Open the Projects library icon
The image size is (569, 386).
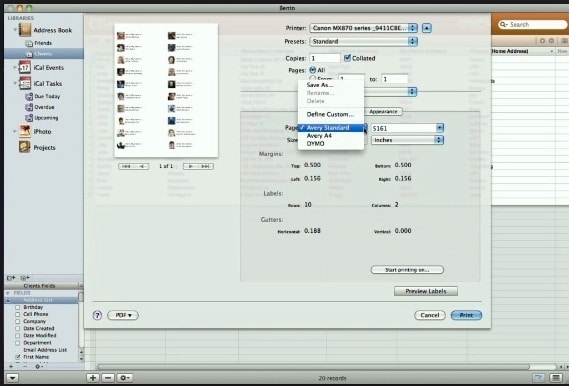tap(25, 147)
